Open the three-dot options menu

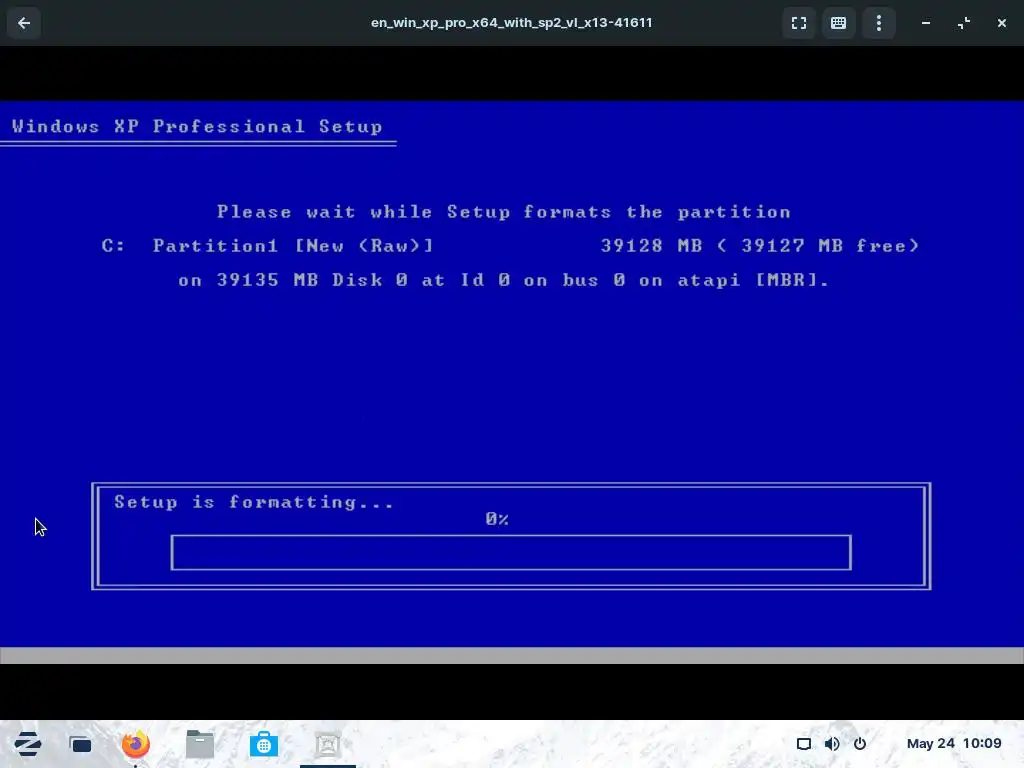879,23
